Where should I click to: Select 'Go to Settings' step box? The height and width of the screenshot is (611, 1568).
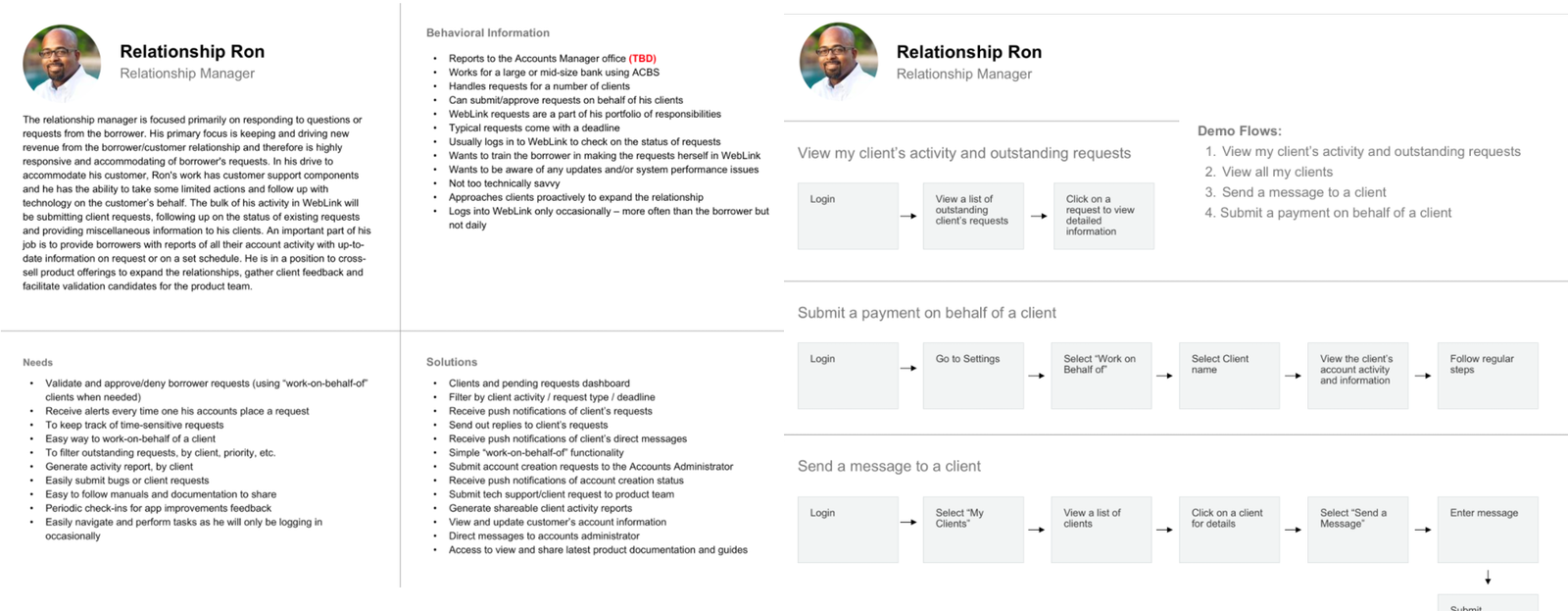[973, 376]
